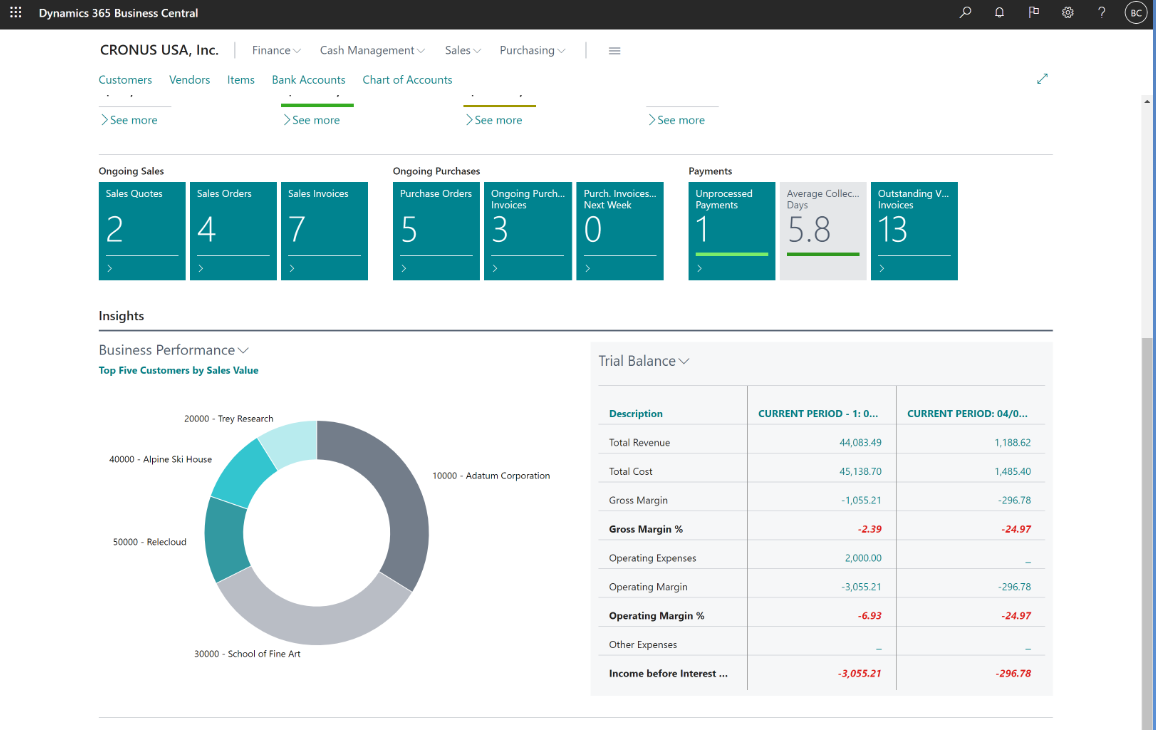
Task: Expand the Finance menu
Action: click(276, 50)
